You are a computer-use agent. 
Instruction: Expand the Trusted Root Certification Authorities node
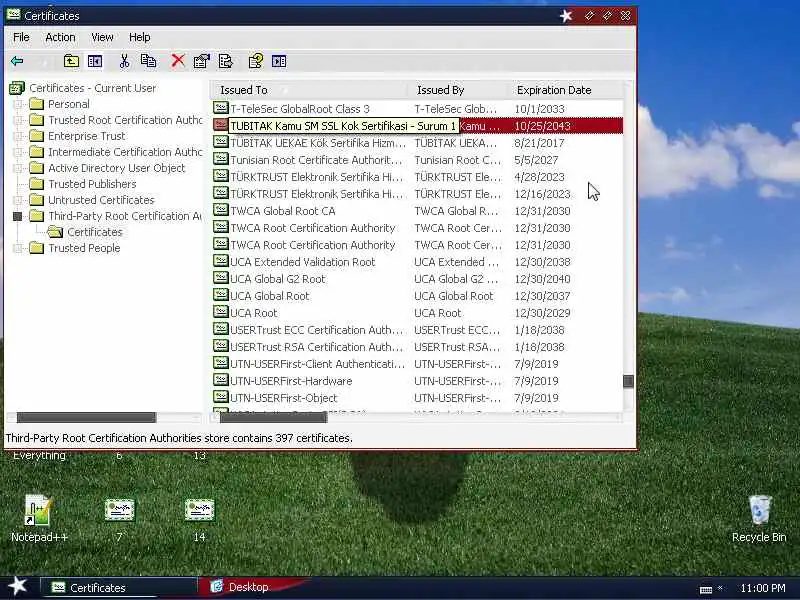pos(18,120)
